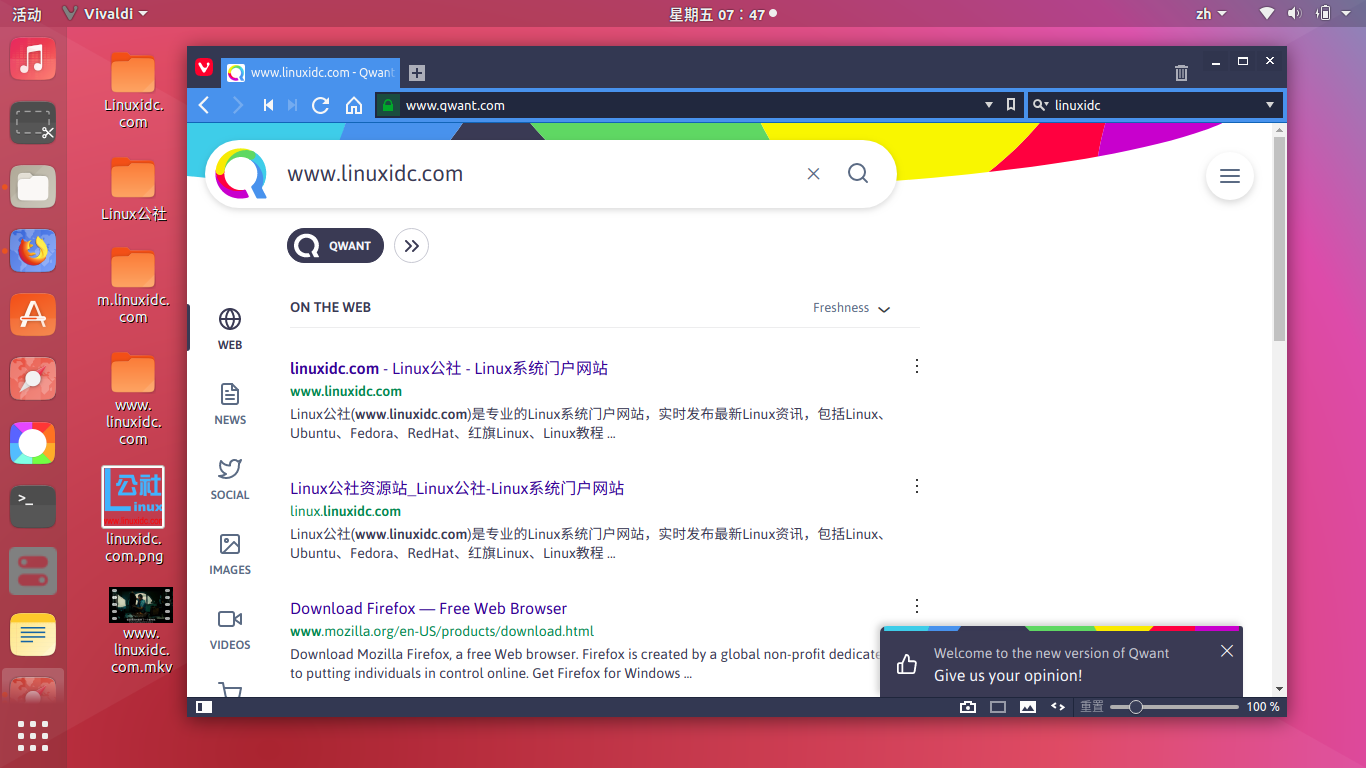Open the closed tabs trash can
Image resolution: width=1366 pixels, height=768 pixels.
pyautogui.click(x=1181, y=72)
